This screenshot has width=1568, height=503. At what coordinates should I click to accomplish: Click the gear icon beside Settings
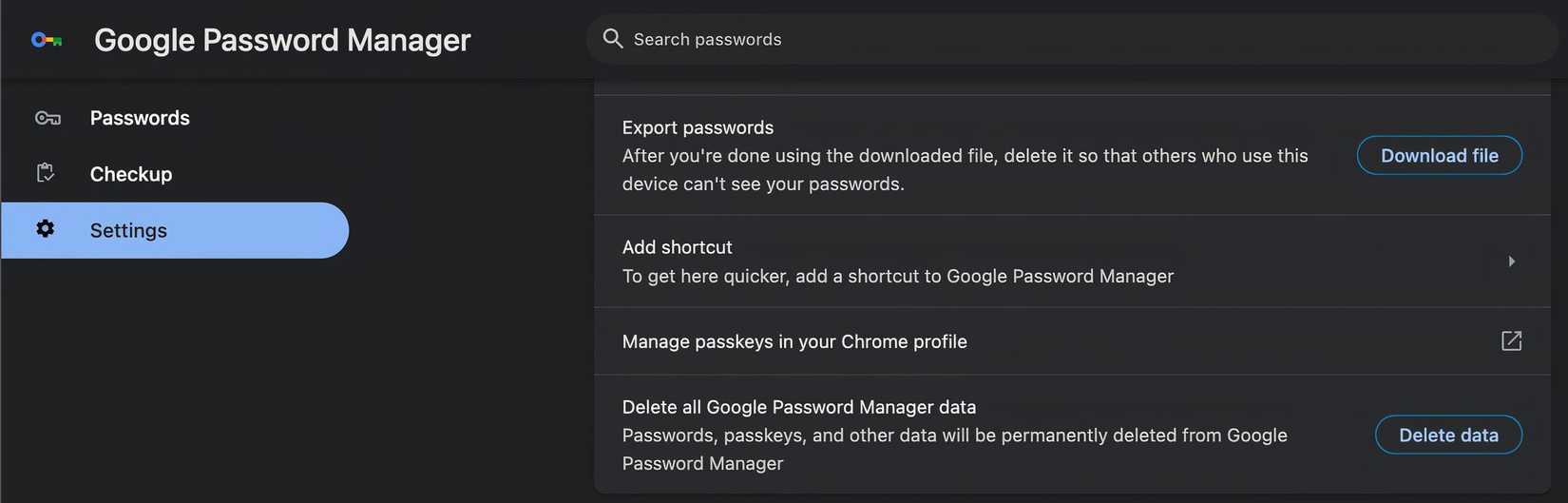pos(46,229)
